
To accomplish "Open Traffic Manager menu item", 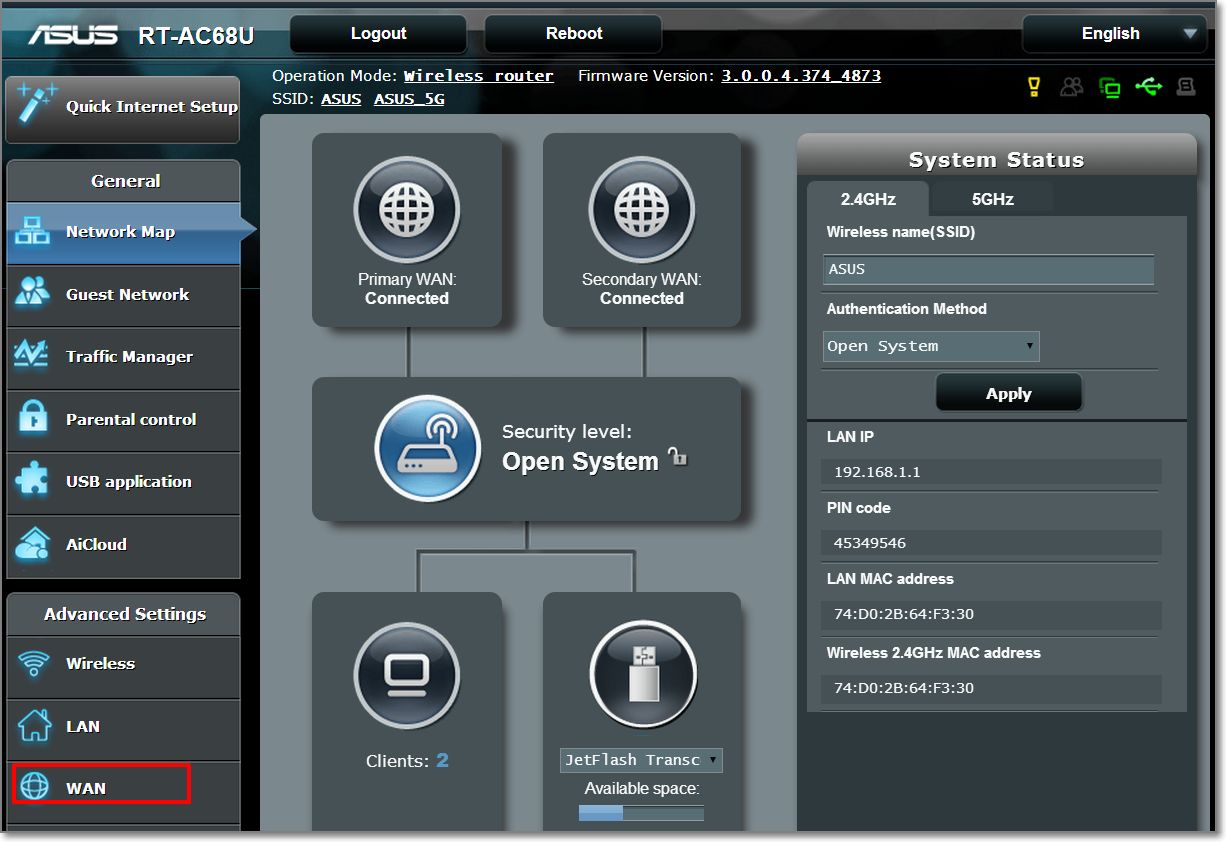I will coord(124,357).
